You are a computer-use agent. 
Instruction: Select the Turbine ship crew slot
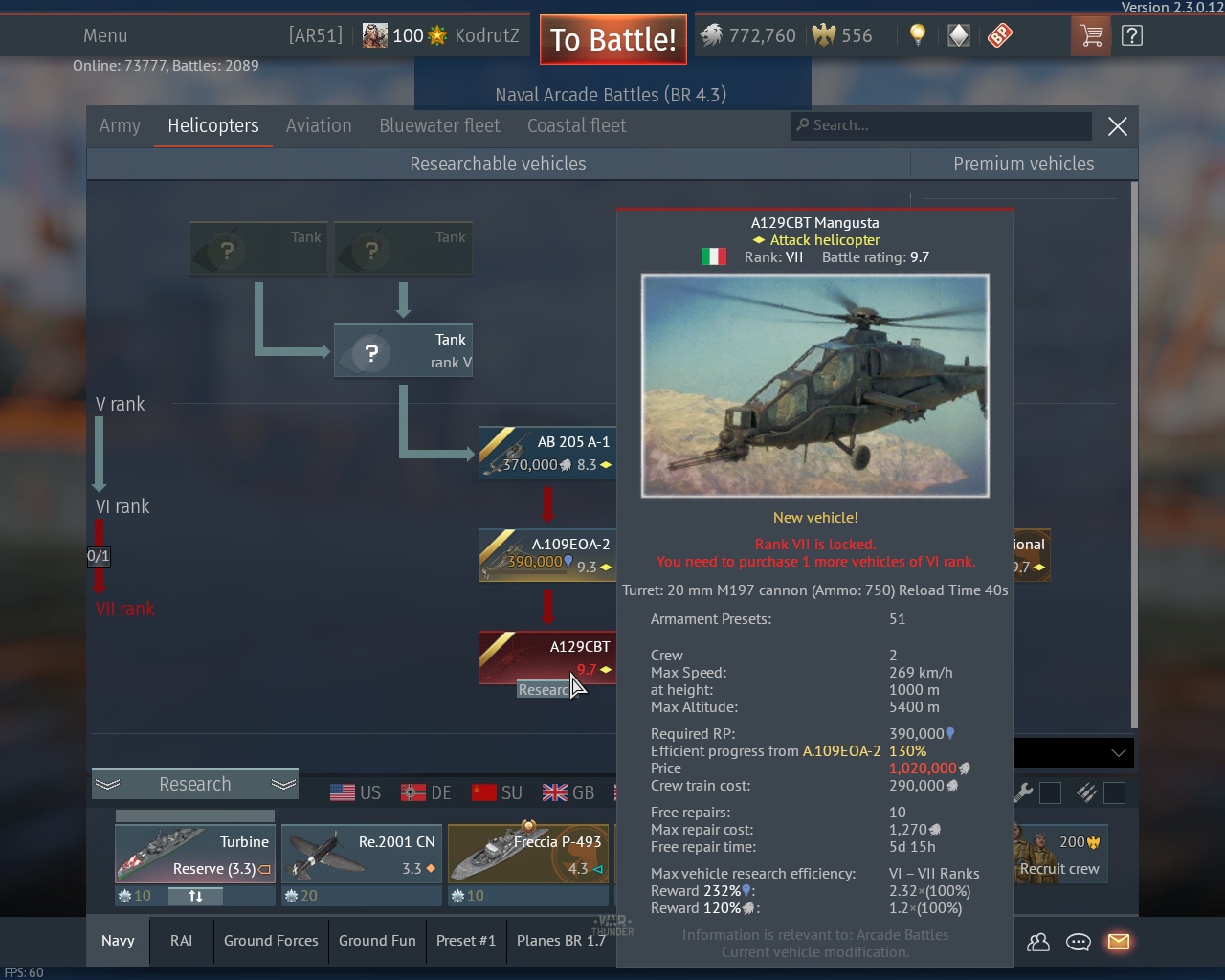pyautogui.click(x=195, y=855)
